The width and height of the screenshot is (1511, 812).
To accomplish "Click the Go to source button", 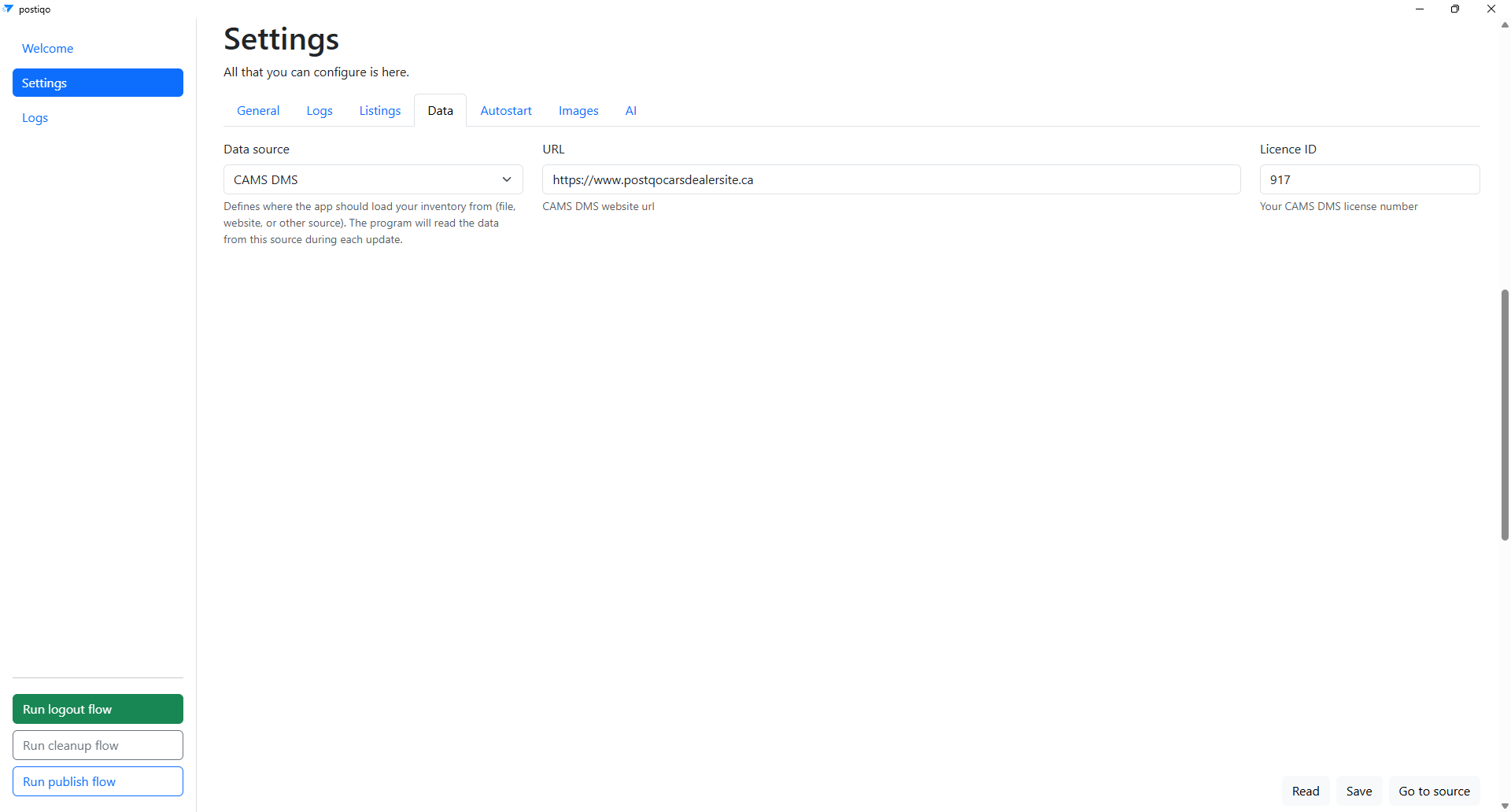I will click(x=1434, y=791).
